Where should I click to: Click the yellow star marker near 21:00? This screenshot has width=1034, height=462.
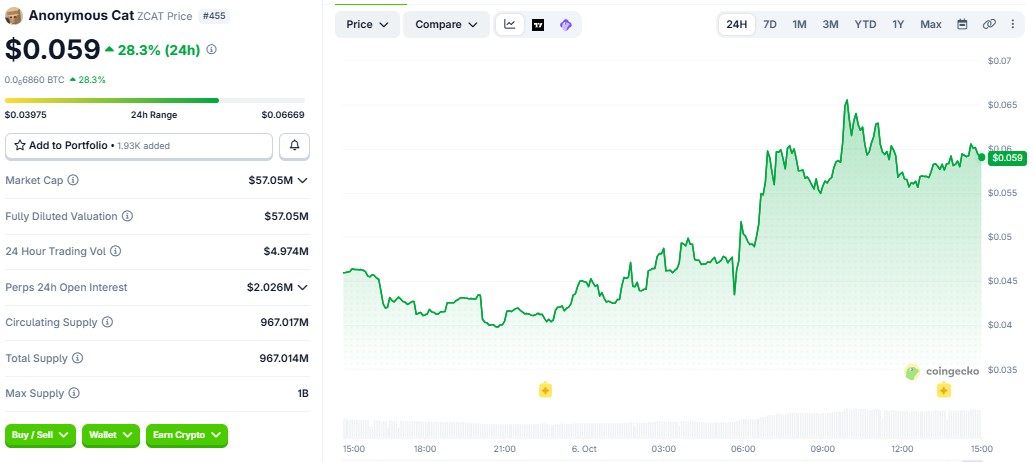point(545,390)
